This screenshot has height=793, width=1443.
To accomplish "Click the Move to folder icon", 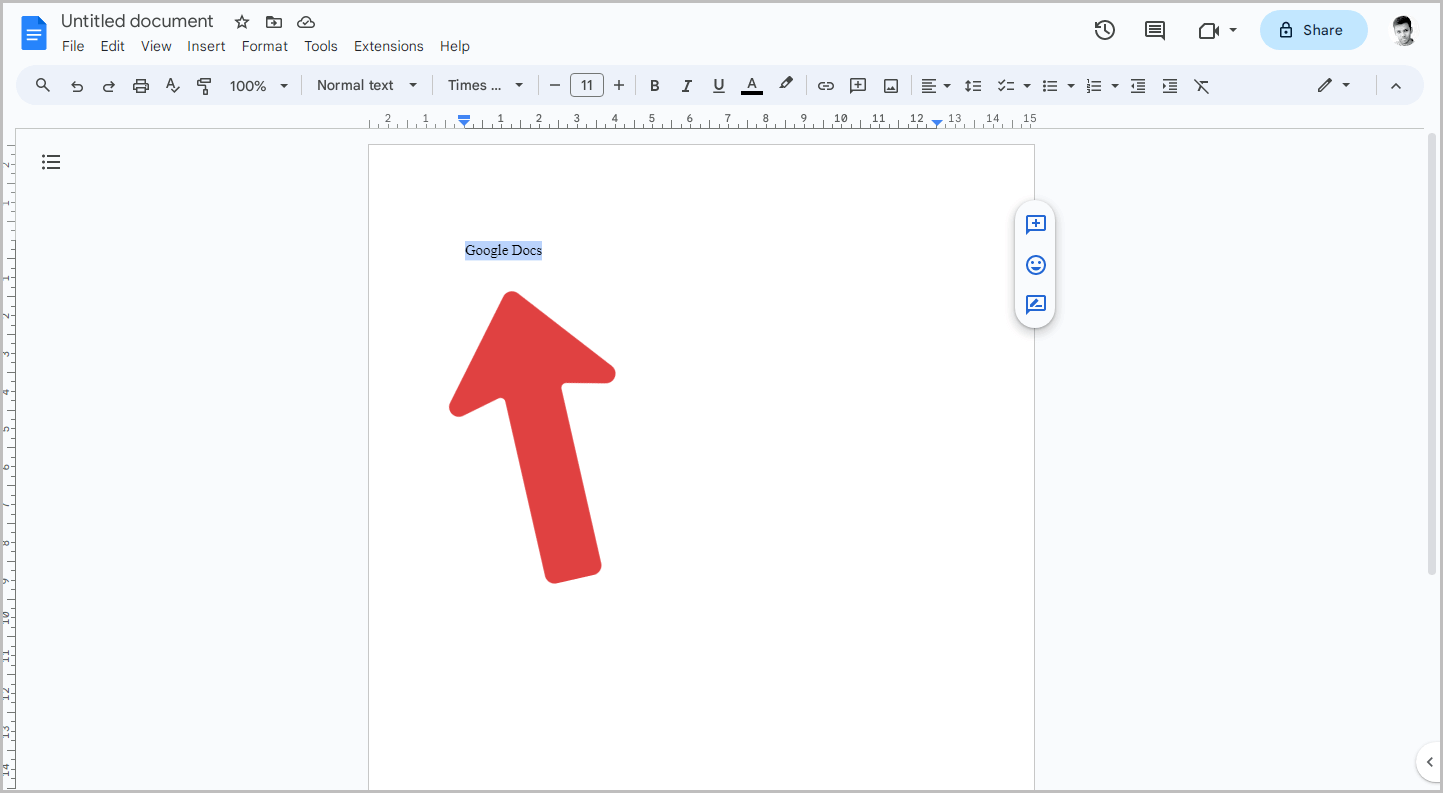I will tap(274, 22).
